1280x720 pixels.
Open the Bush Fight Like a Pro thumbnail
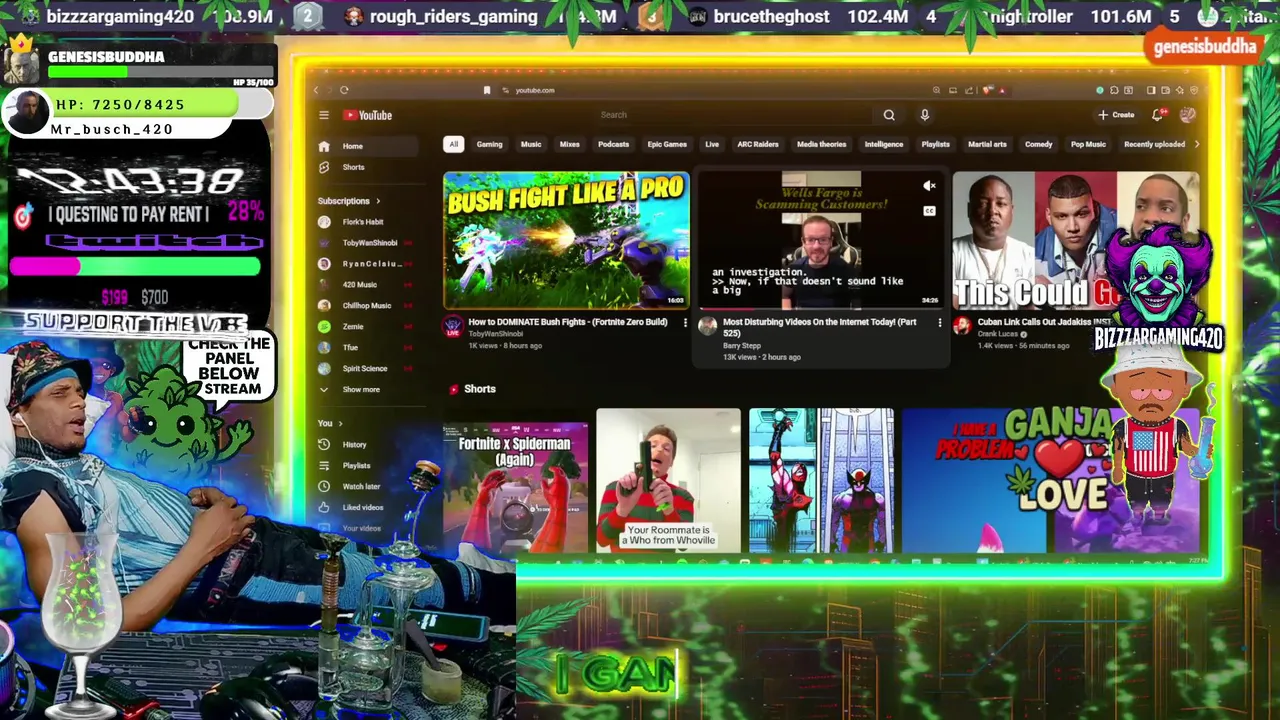click(x=566, y=240)
